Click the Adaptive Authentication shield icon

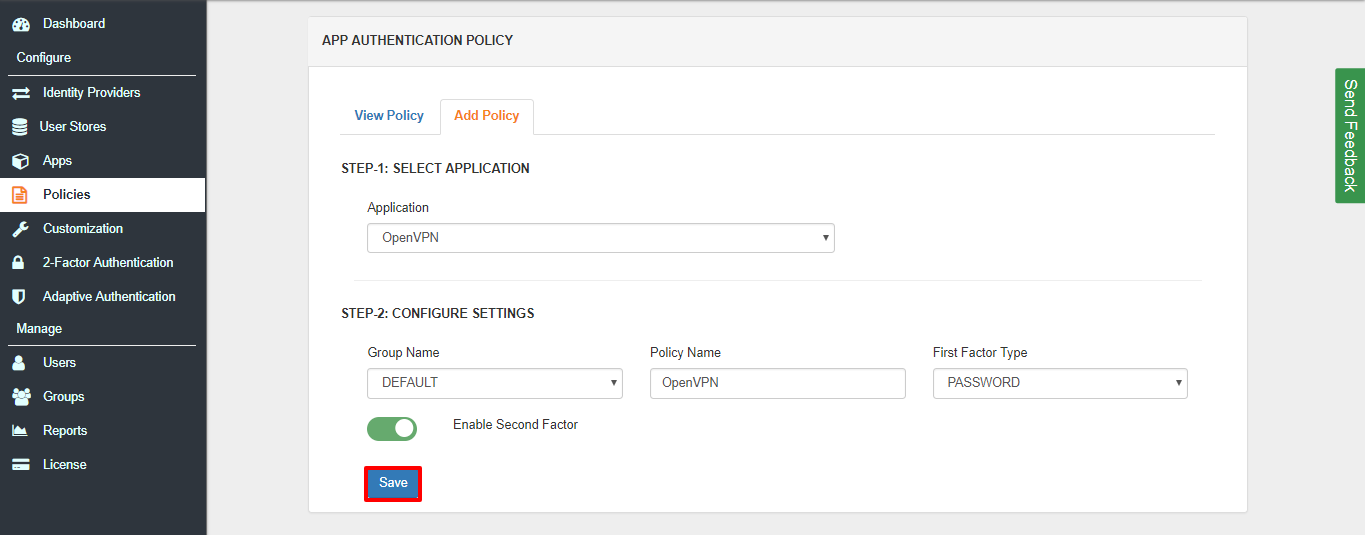[x=18, y=297]
